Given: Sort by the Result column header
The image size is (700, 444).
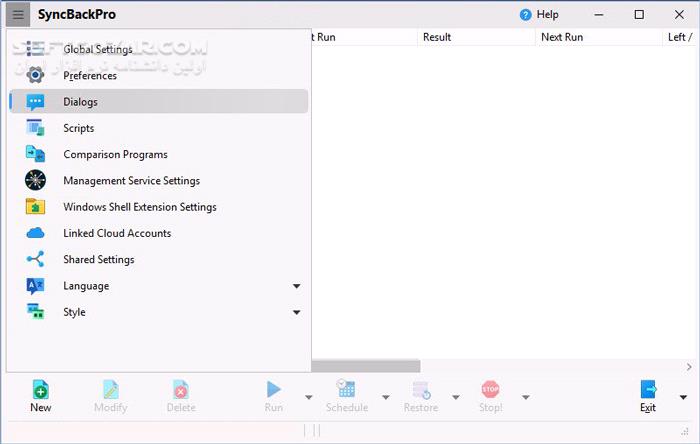Looking at the screenshot, I should coord(476,37).
